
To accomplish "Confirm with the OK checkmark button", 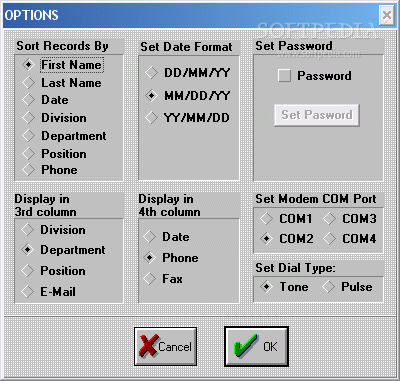I will click(x=256, y=346).
